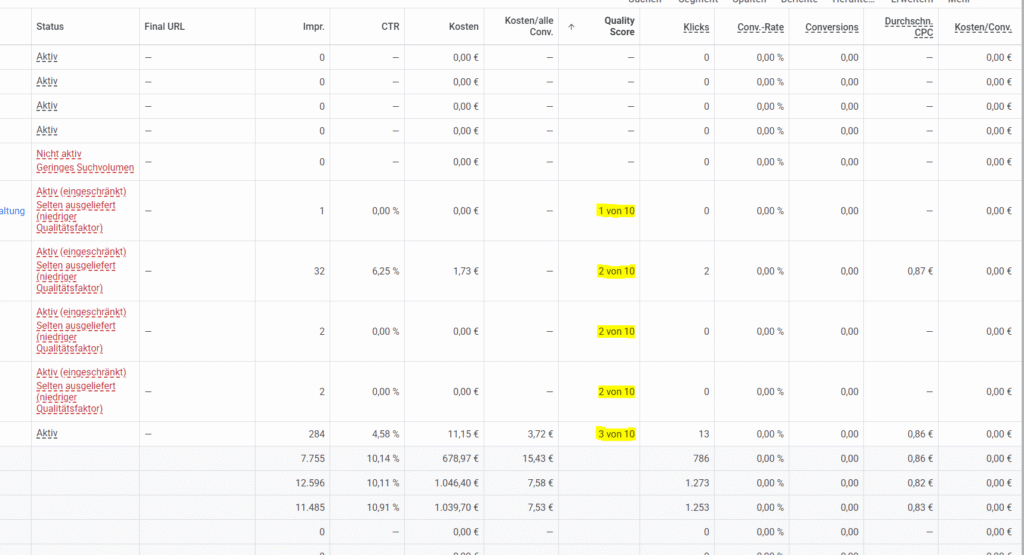This screenshot has width=1024, height=555.
Task: Click the 786 Klicks total
Action: click(x=701, y=458)
